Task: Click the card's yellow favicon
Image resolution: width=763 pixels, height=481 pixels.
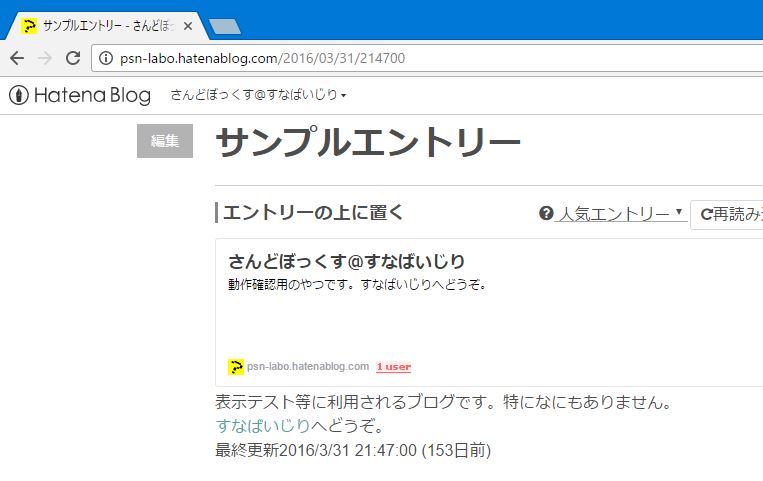Action: (236, 367)
